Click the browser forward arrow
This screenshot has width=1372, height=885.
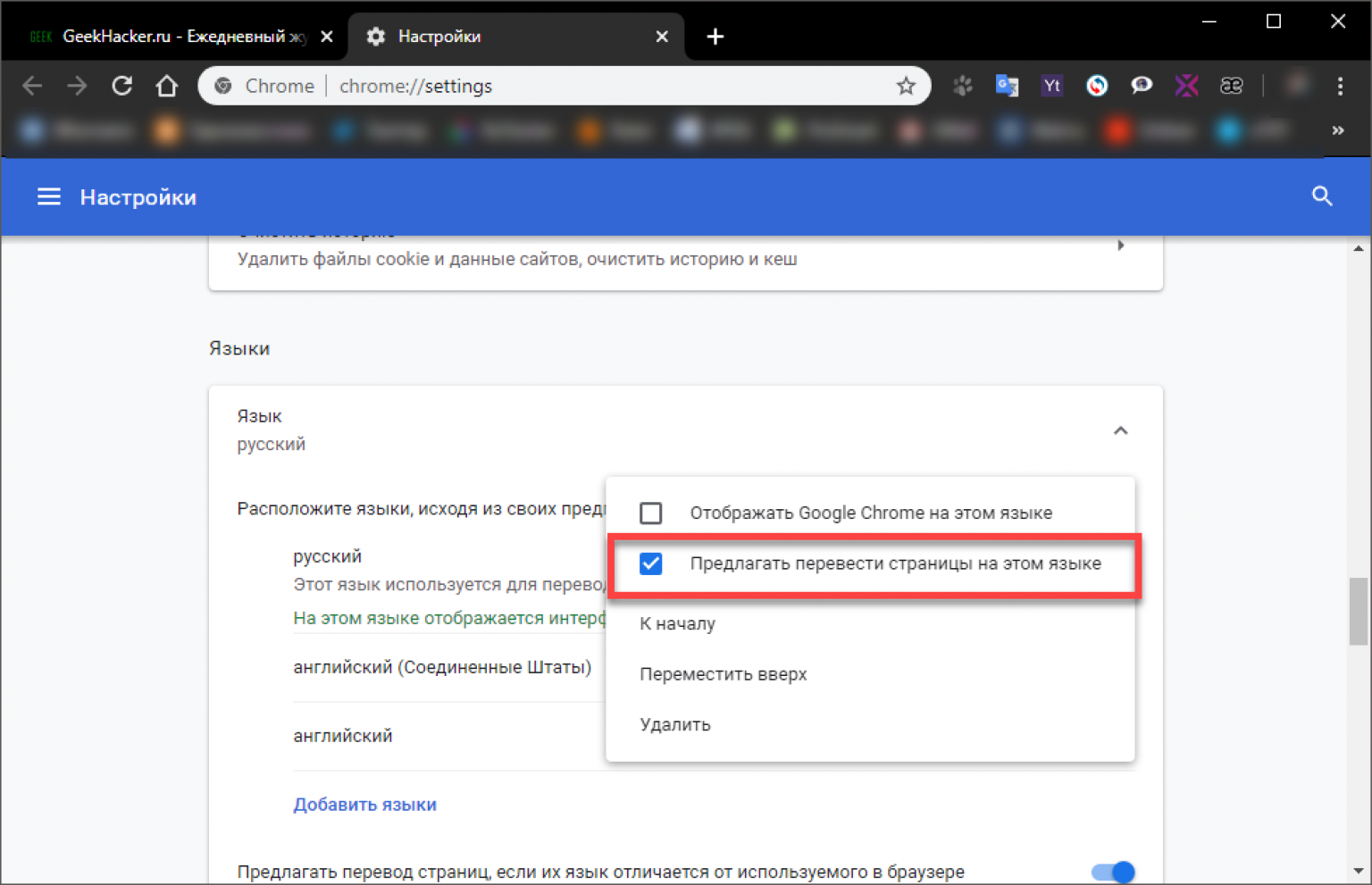(78, 86)
